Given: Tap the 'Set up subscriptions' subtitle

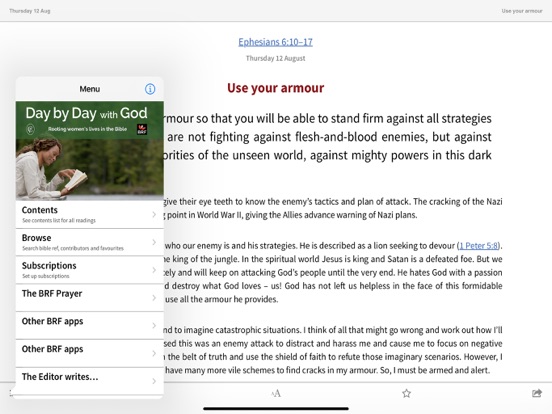Looking at the screenshot, I should point(46,276).
